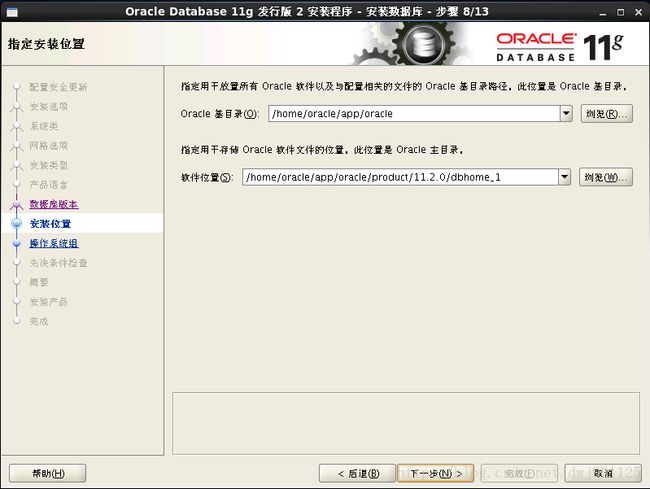650x489 pixels.
Task: Select the 配置安全更新 step label
Action: [58, 87]
